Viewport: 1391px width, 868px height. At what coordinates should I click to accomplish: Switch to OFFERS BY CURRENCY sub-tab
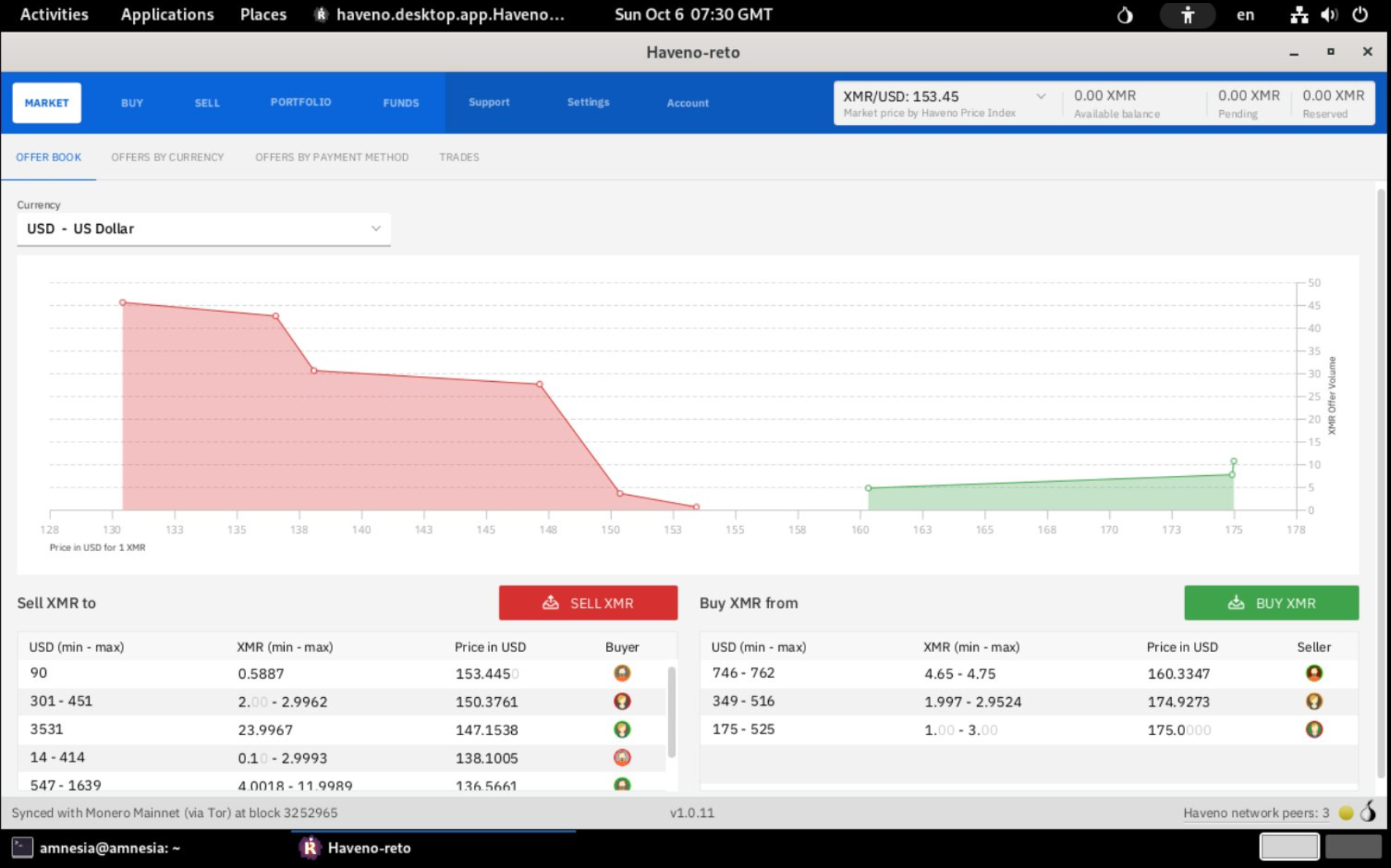click(167, 157)
